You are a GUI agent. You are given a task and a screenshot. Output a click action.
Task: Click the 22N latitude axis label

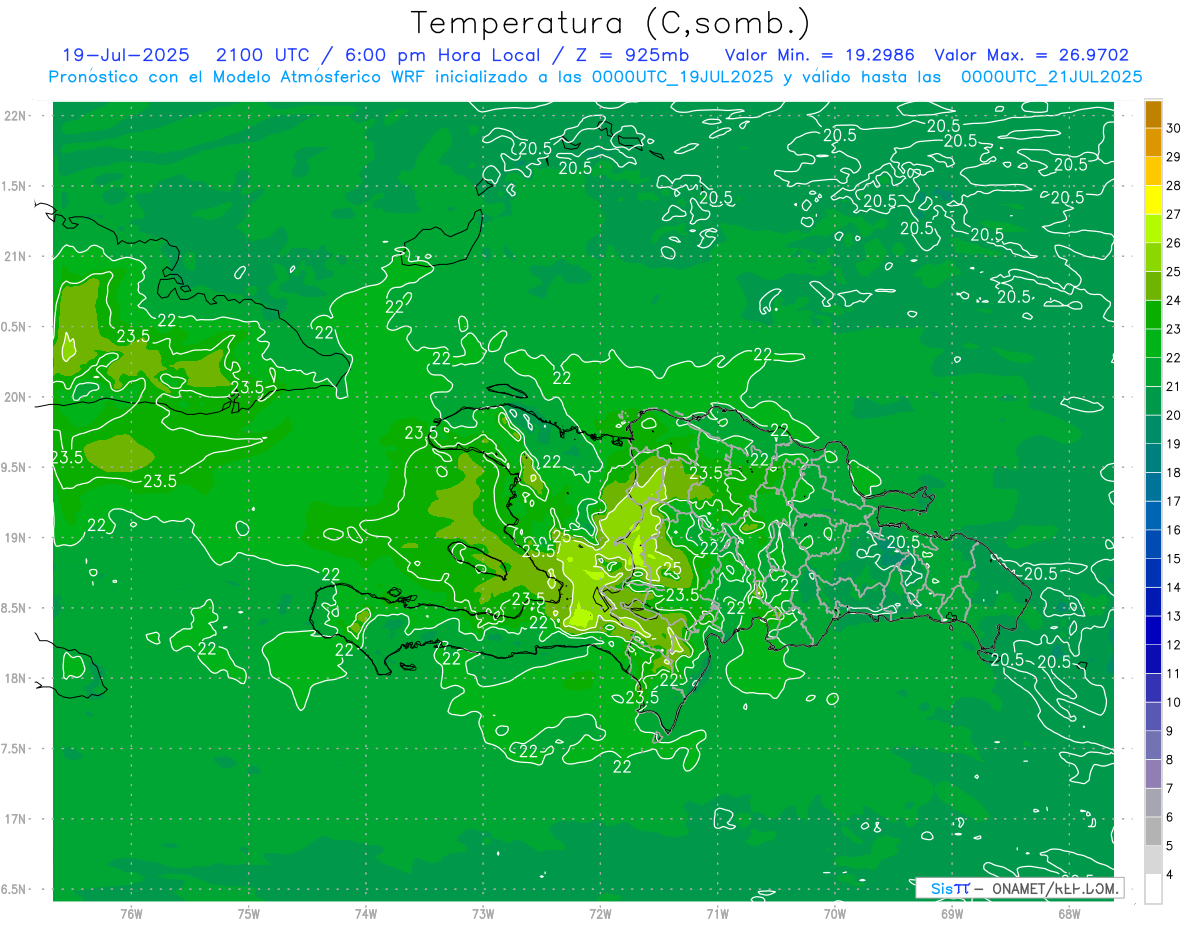(x=16, y=116)
